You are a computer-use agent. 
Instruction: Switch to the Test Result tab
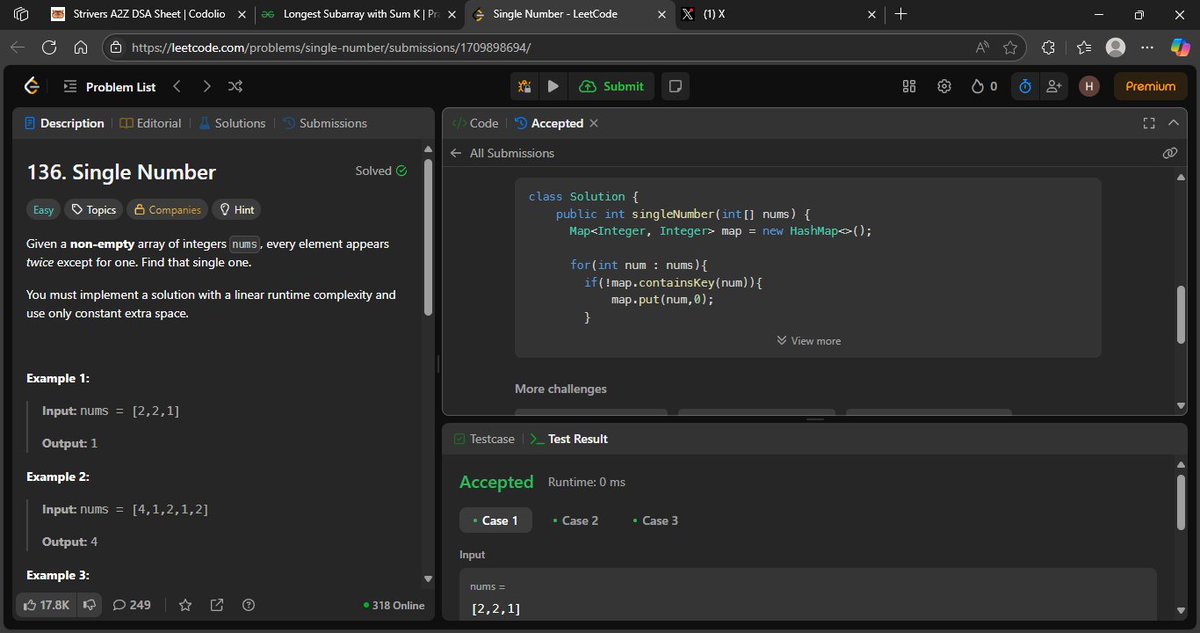[x=568, y=439]
